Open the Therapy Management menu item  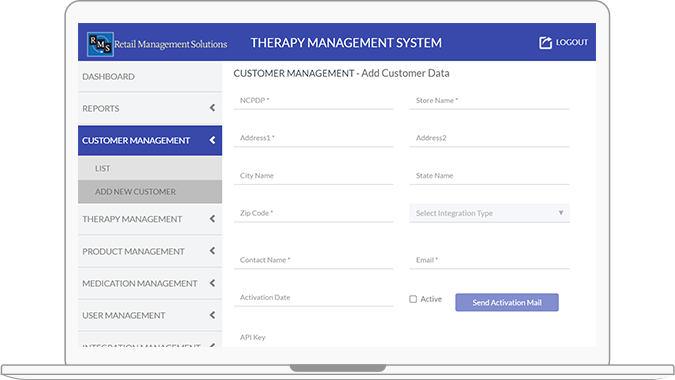point(150,219)
